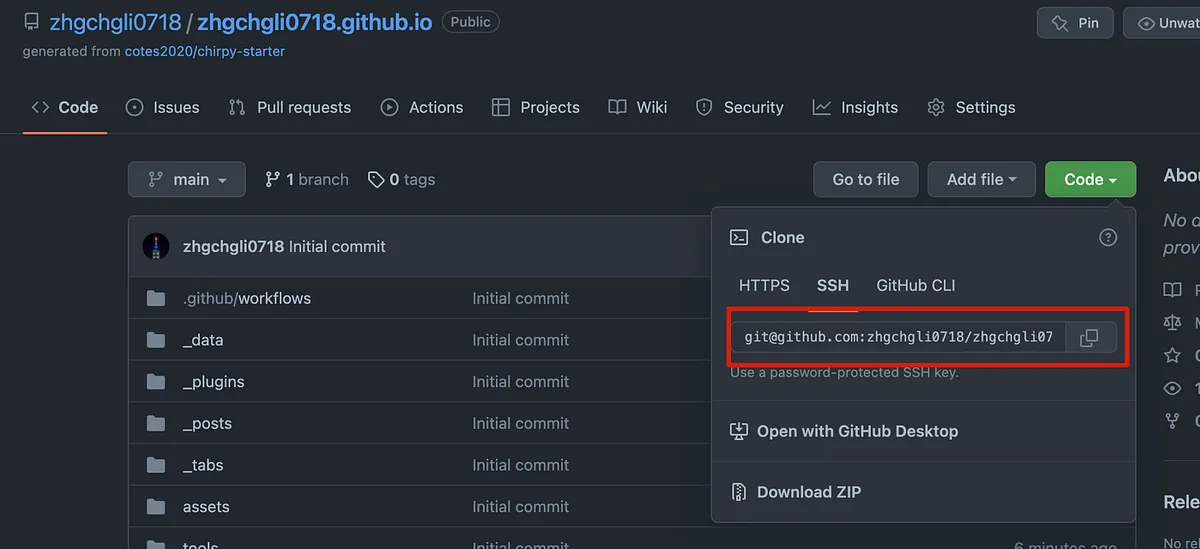Screen dimensions: 1200x549
Task: Click the Clone help question mark icon
Action: [1107, 238]
